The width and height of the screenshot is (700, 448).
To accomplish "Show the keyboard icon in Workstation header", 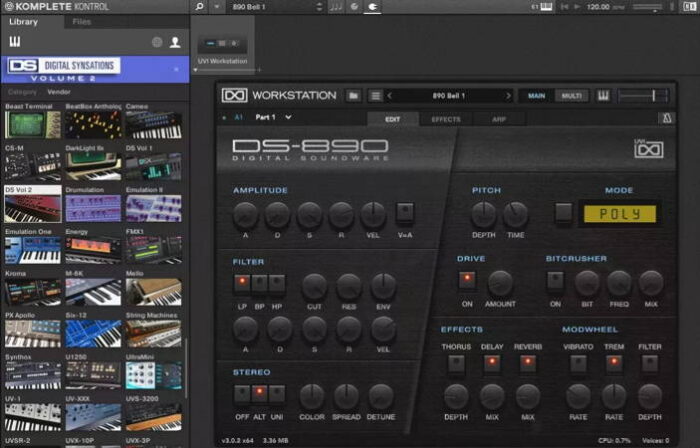I will pyautogui.click(x=603, y=96).
